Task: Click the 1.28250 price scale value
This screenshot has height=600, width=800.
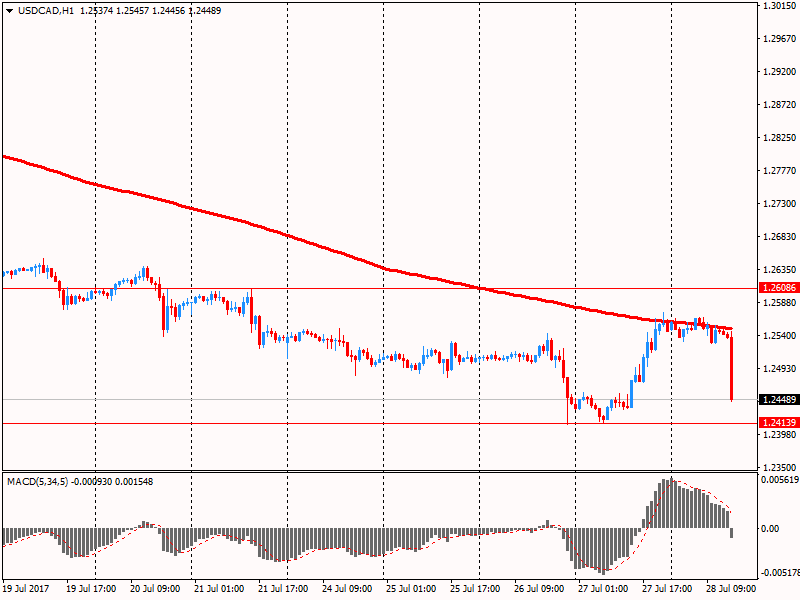Action: pos(779,138)
